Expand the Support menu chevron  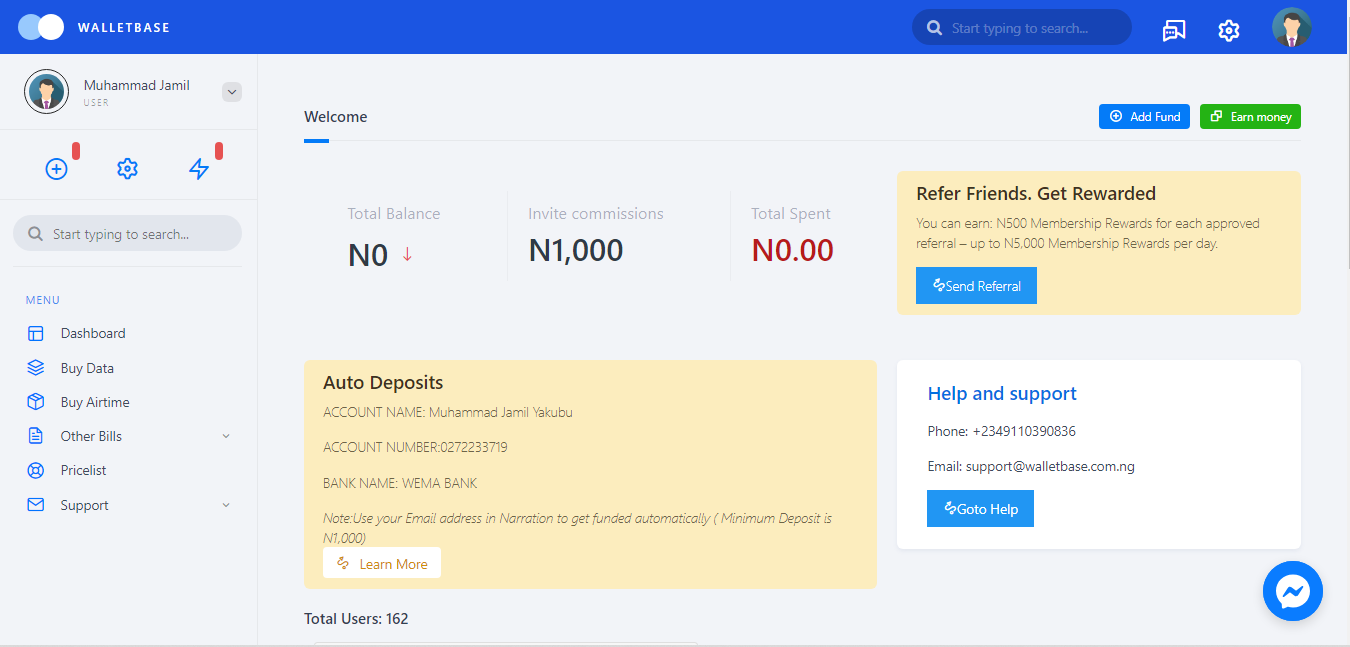pyautogui.click(x=226, y=505)
